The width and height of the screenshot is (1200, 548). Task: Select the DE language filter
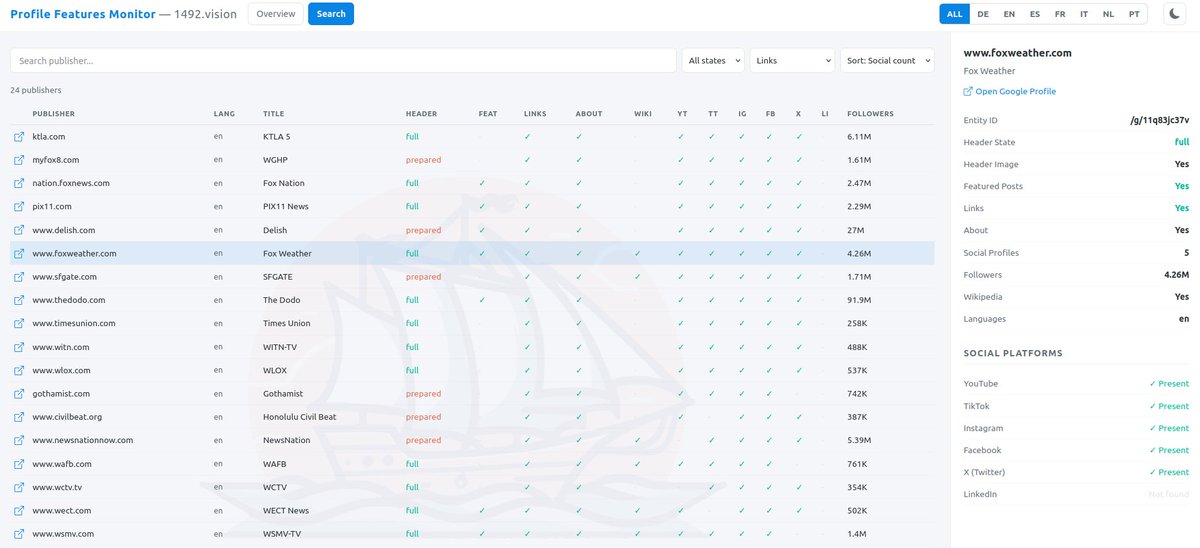[x=983, y=14]
